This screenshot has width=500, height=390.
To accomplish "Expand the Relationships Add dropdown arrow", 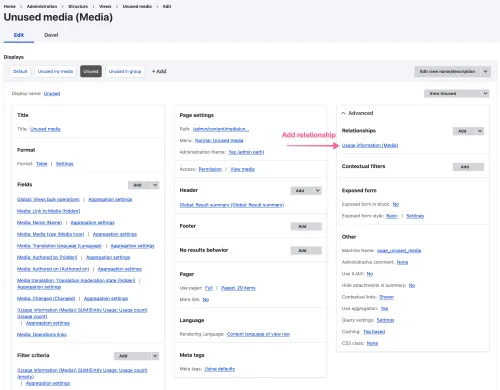I will click(x=480, y=131).
